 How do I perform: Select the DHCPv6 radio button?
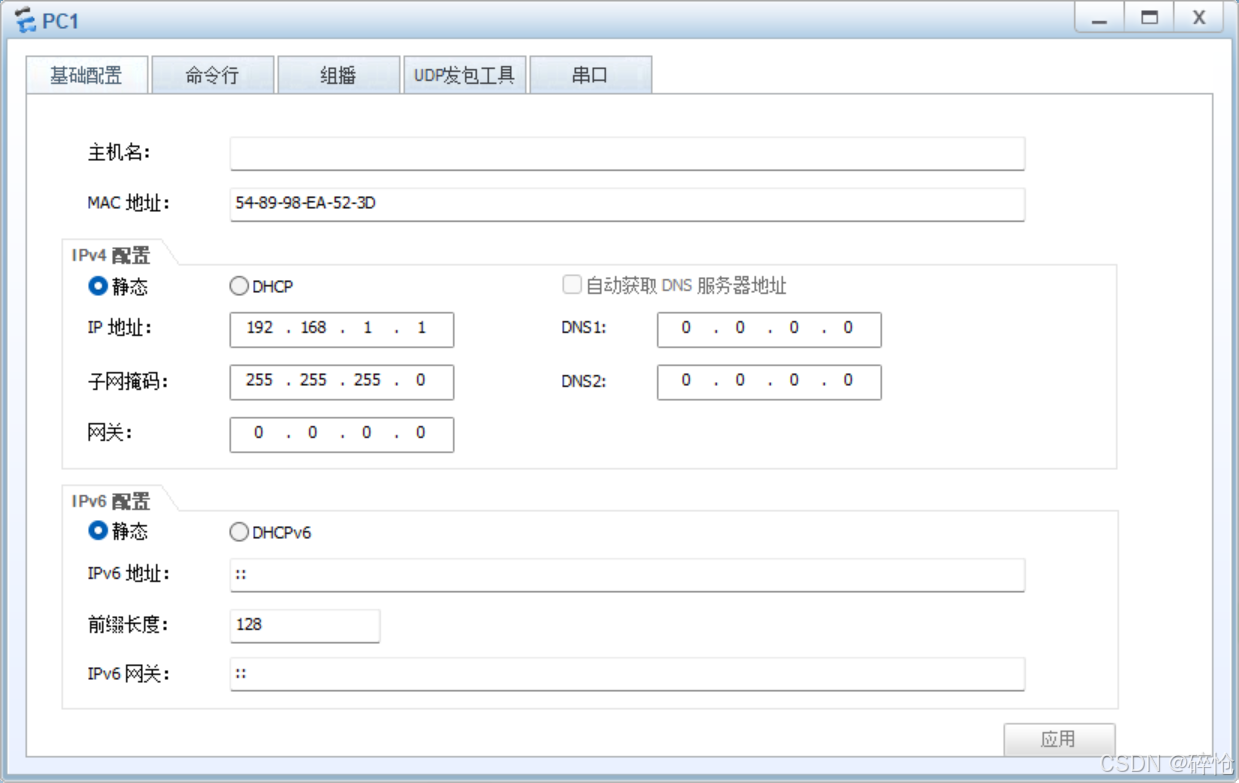tap(239, 532)
